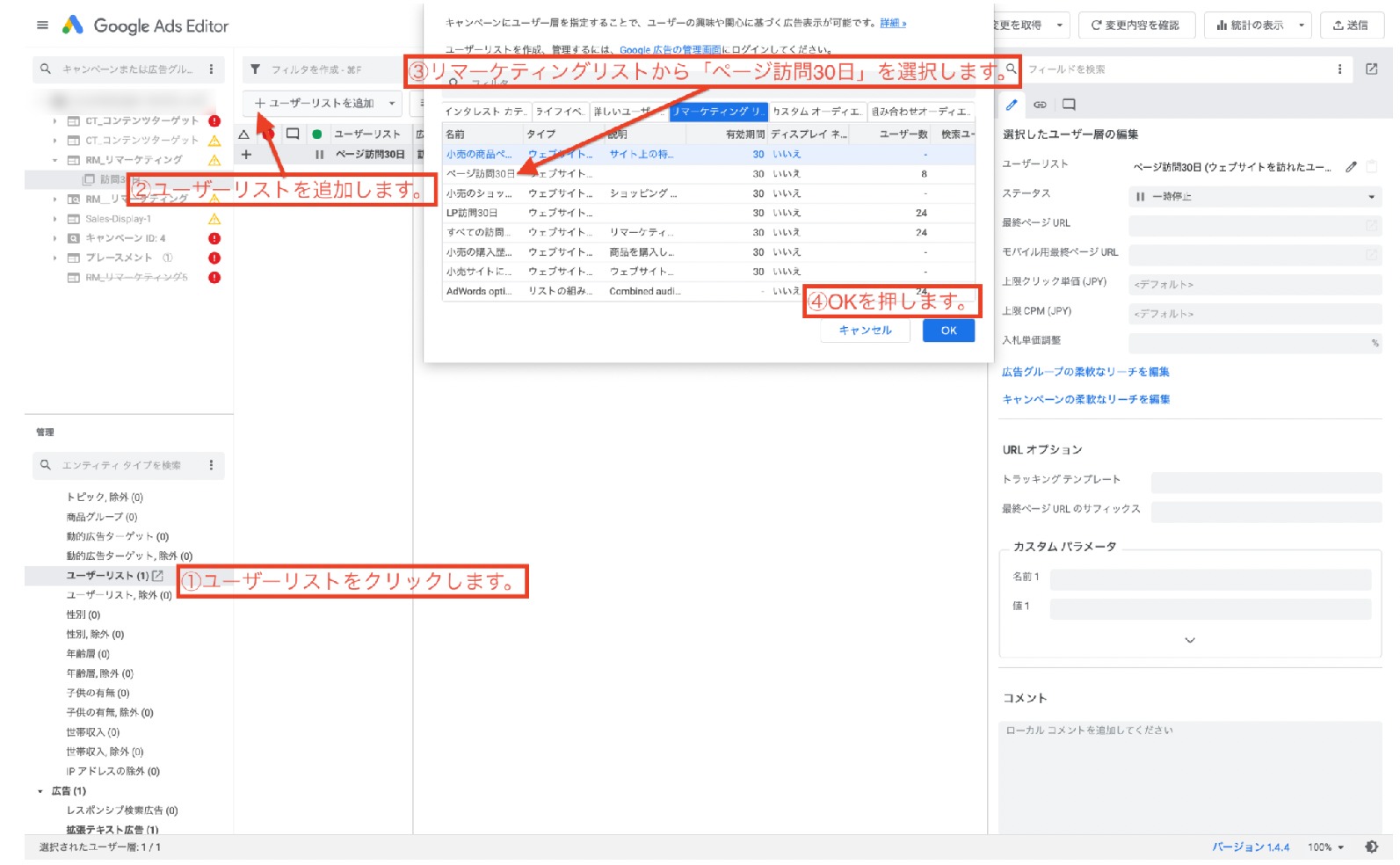Viewport: 1400px width, 865px height.
Task: Select 拡張テキスト広告 (1) entry
Action: (112, 829)
